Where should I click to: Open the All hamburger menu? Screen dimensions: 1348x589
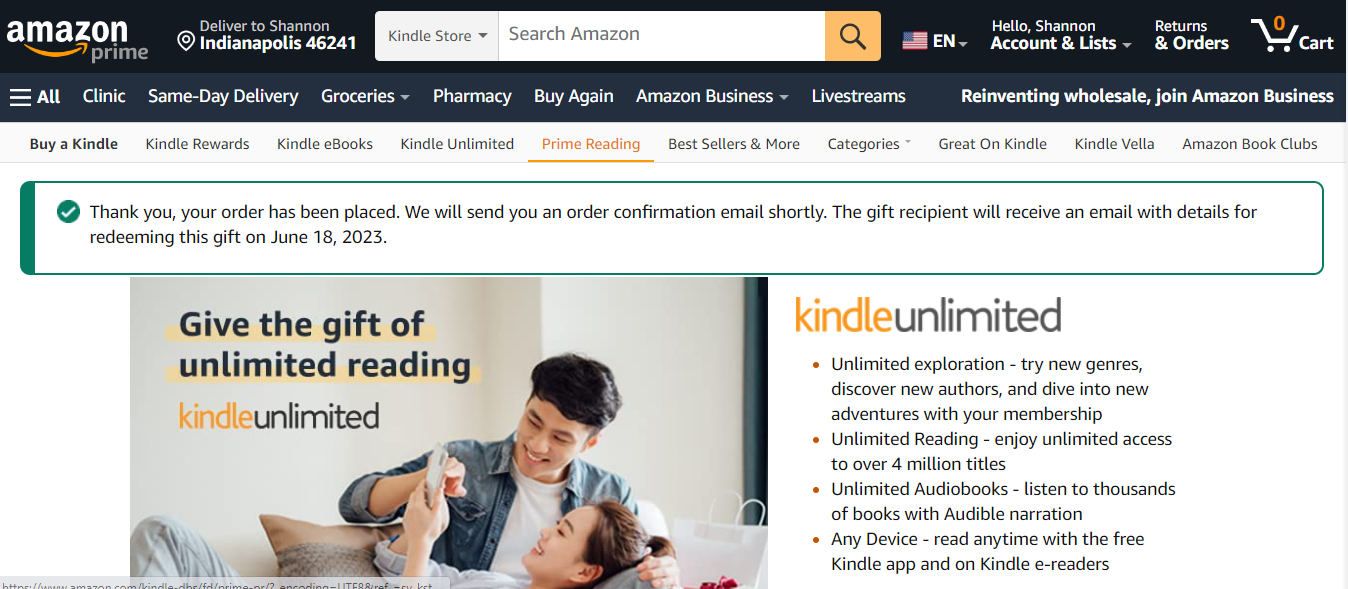click(x=35, y=97)
